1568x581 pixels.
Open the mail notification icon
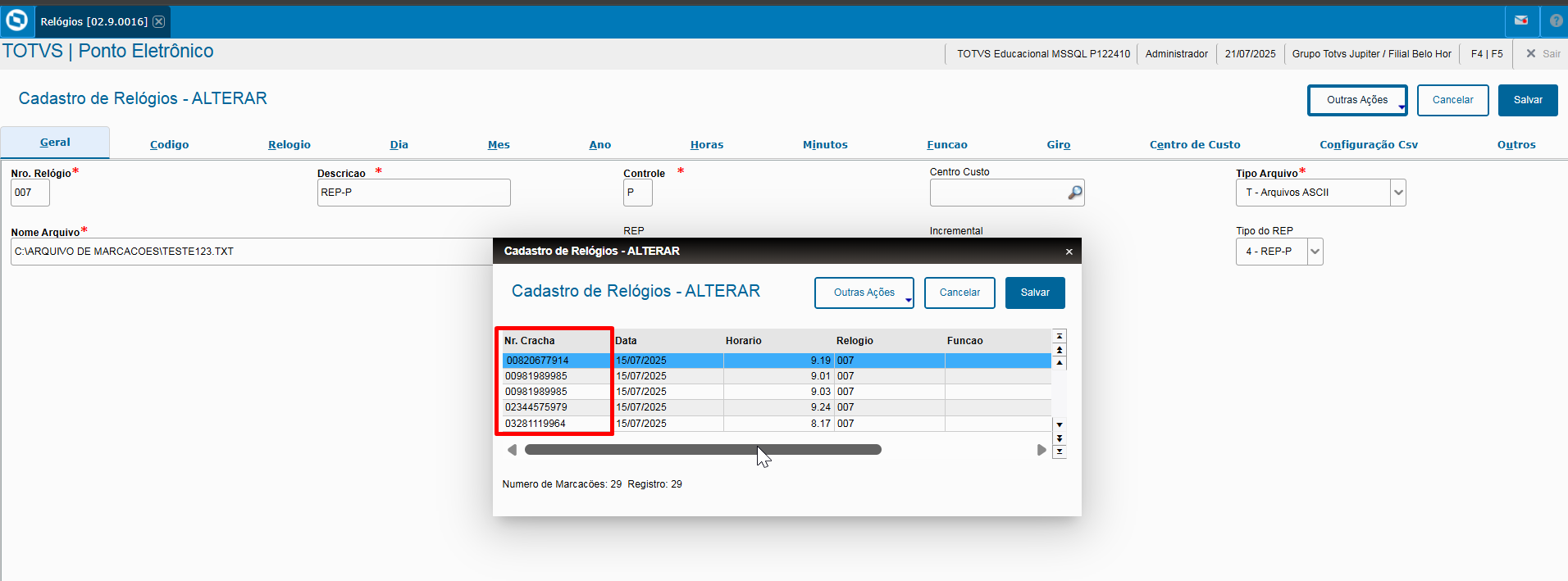pyautogui.click(x=1521, y=20)
